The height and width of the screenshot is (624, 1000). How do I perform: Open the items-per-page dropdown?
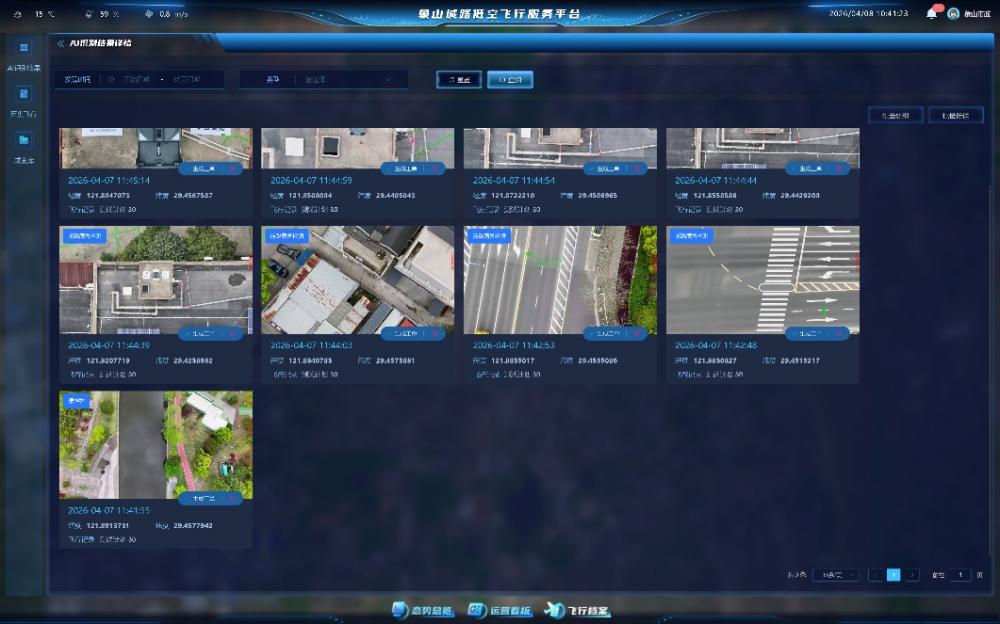tap(835, 575)
